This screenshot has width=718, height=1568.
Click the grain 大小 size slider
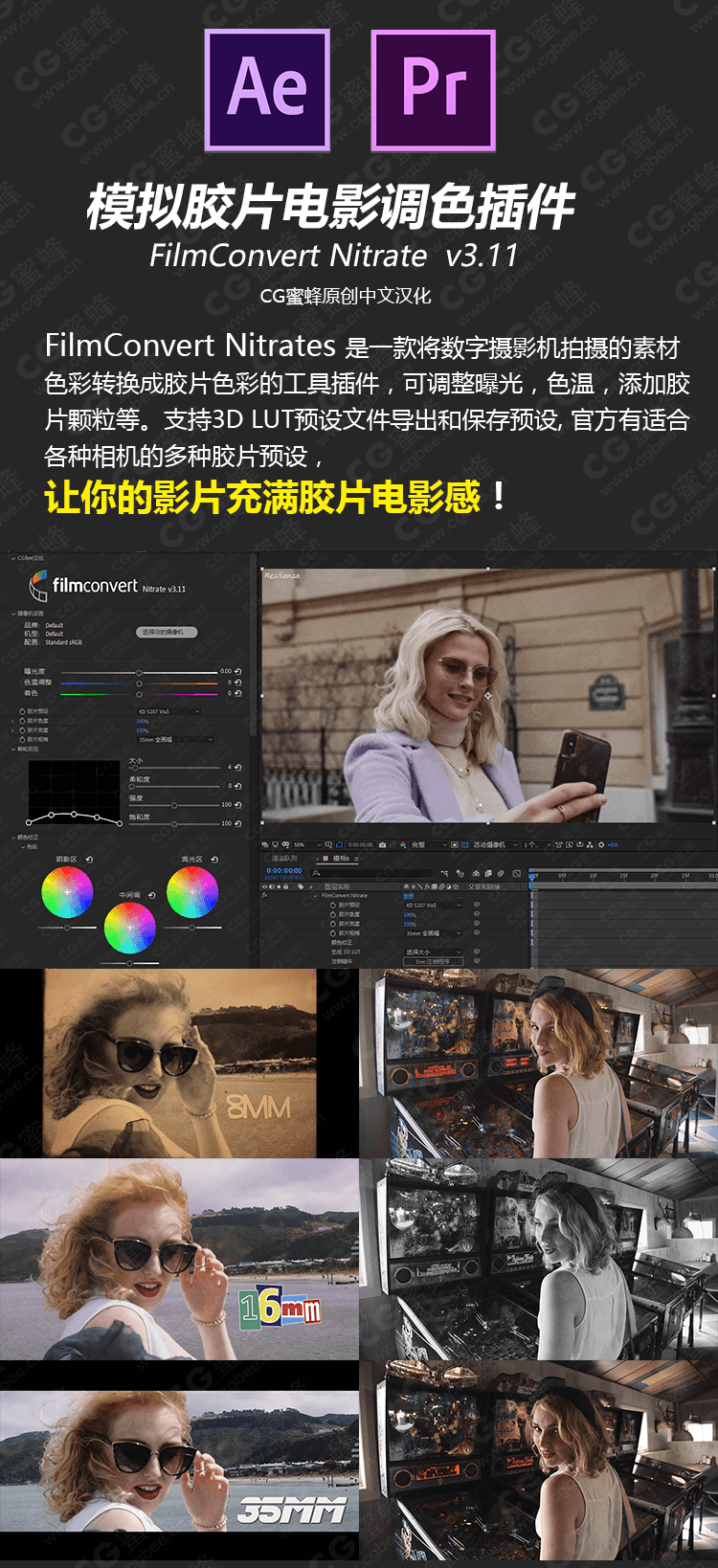(x=172, y=768)
